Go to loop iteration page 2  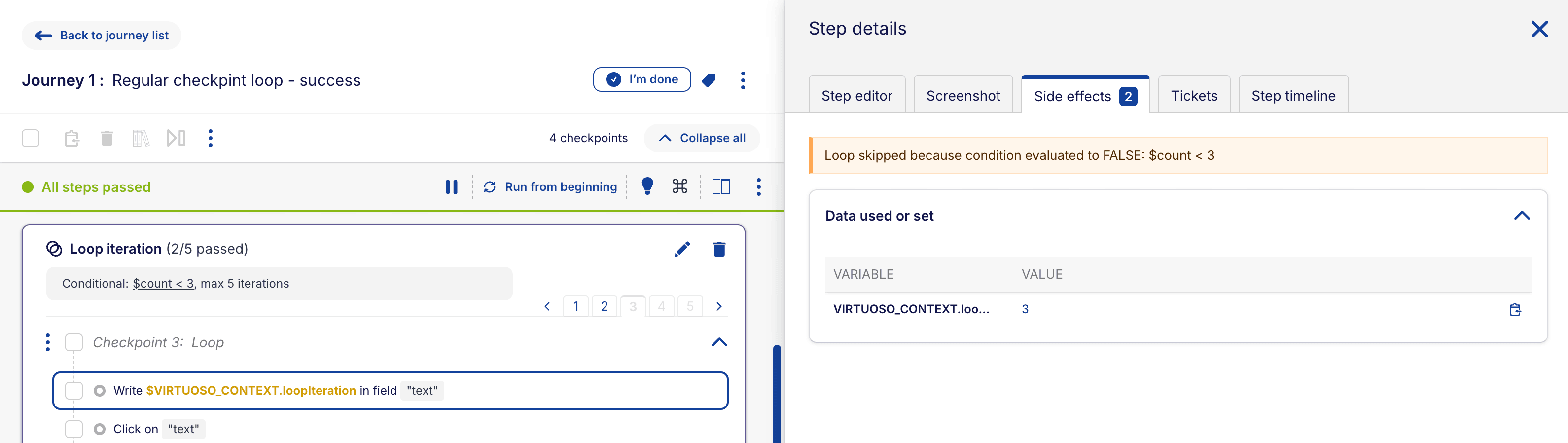tap(604, 306)
